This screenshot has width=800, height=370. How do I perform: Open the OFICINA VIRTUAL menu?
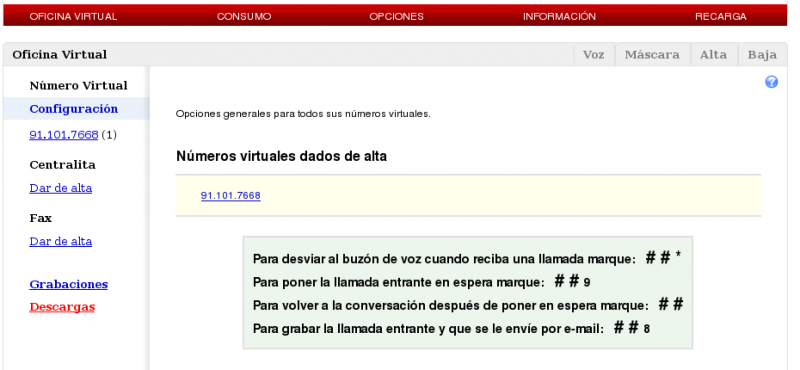(x=73, y=16)
